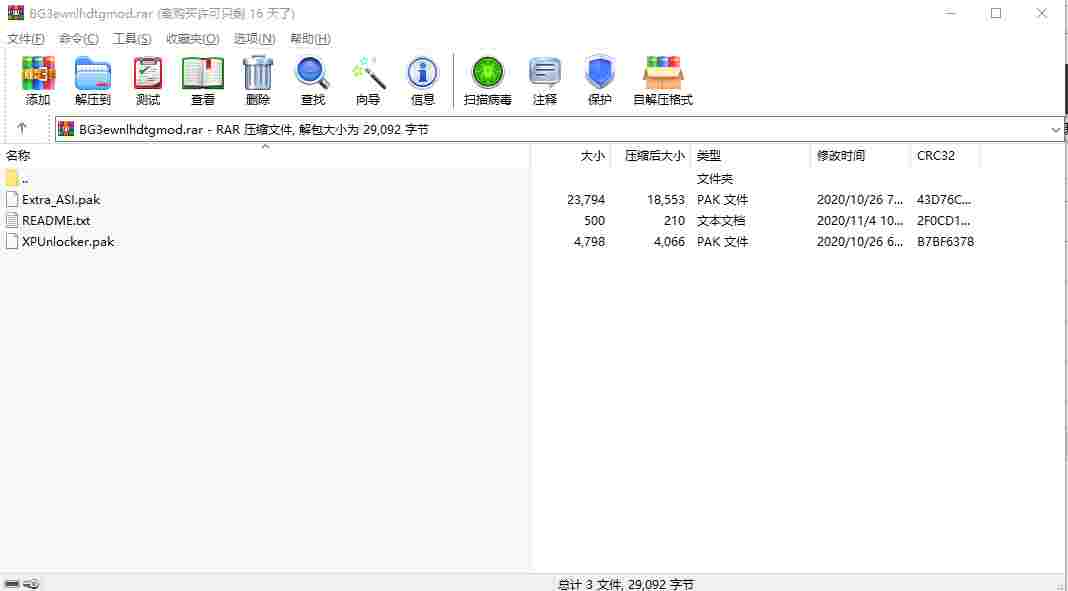Run 测试 (Test) on the archive

coord(148,74)
